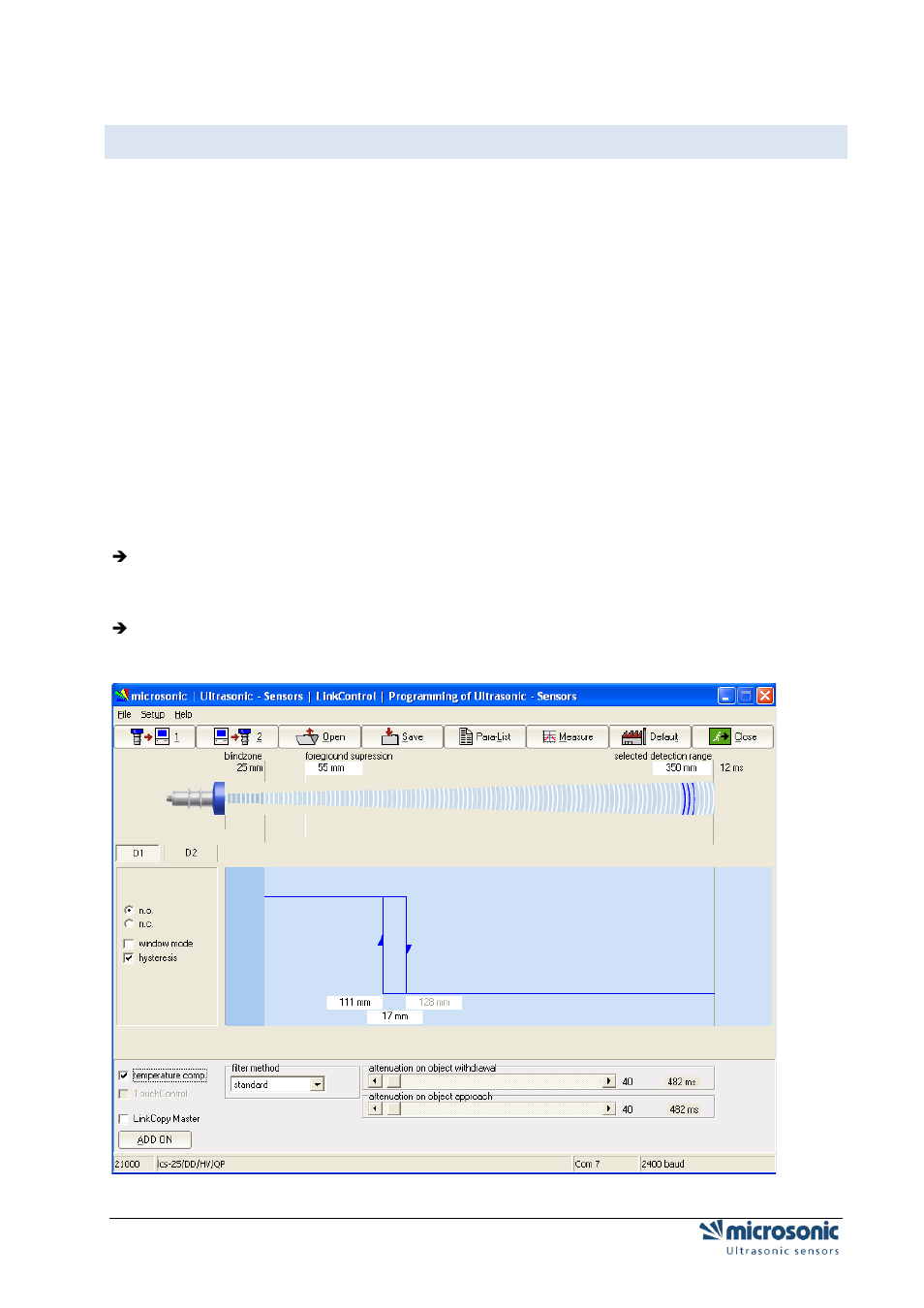
Task: Click the Open folder toolbar button
Action: point(320,736)
